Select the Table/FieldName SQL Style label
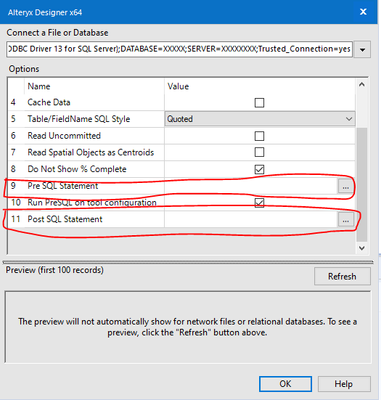The height and width of the screenshot is (400, 381). (79, 119)
